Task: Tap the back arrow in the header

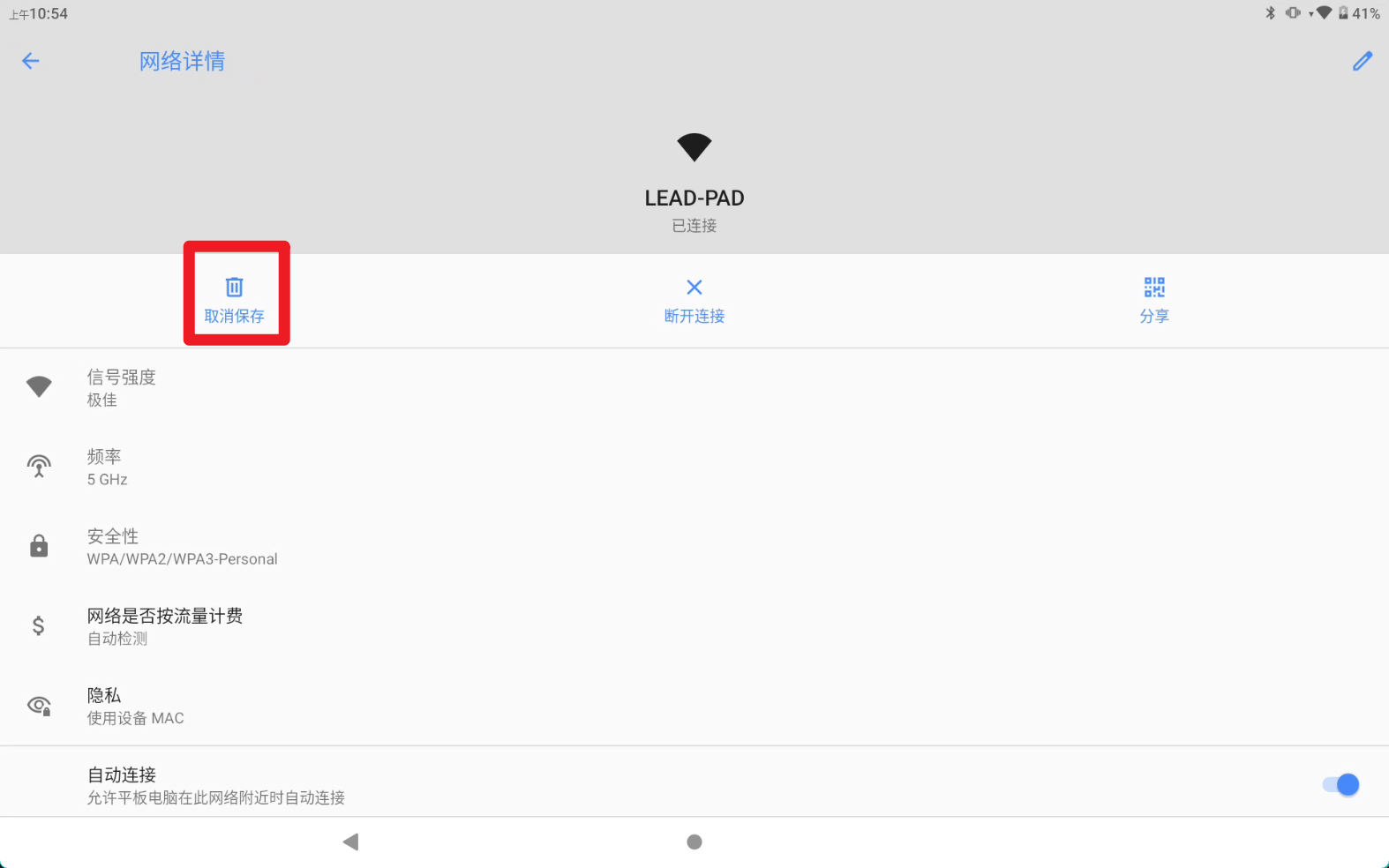Action: (x=31, y=61)
